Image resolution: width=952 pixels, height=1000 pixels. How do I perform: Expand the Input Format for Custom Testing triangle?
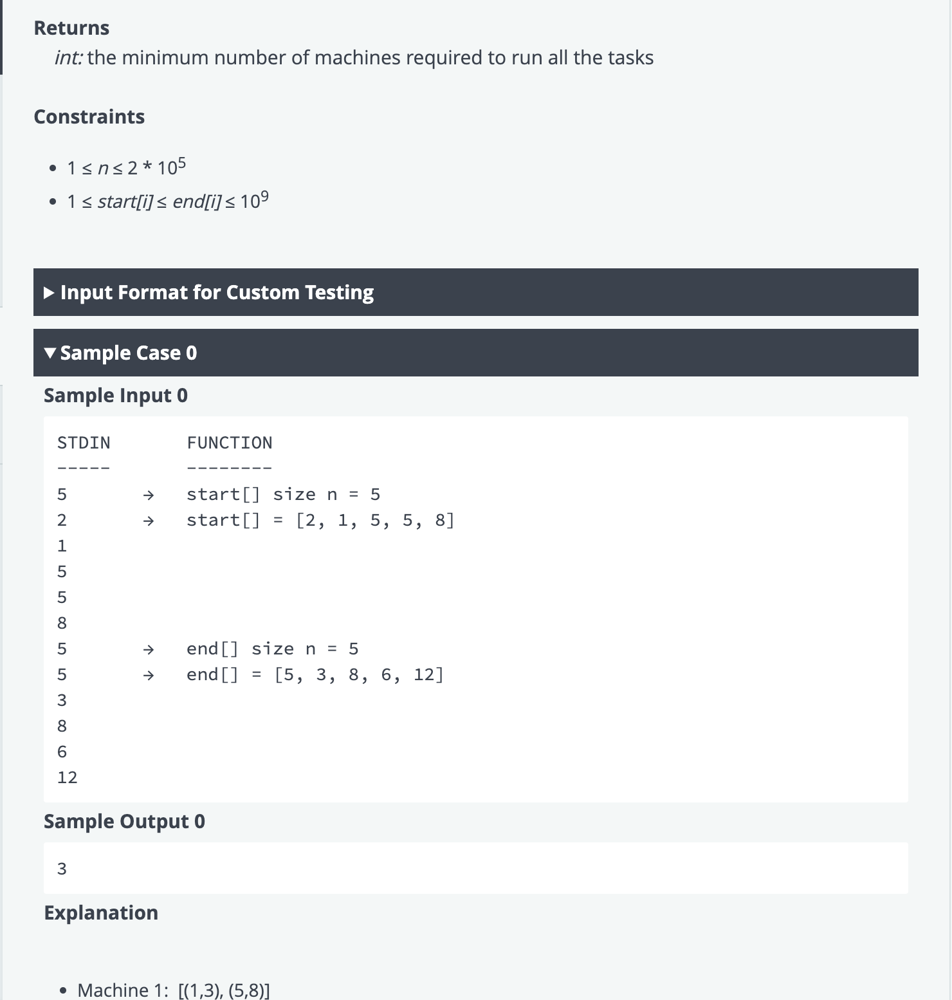click(49, 293)
